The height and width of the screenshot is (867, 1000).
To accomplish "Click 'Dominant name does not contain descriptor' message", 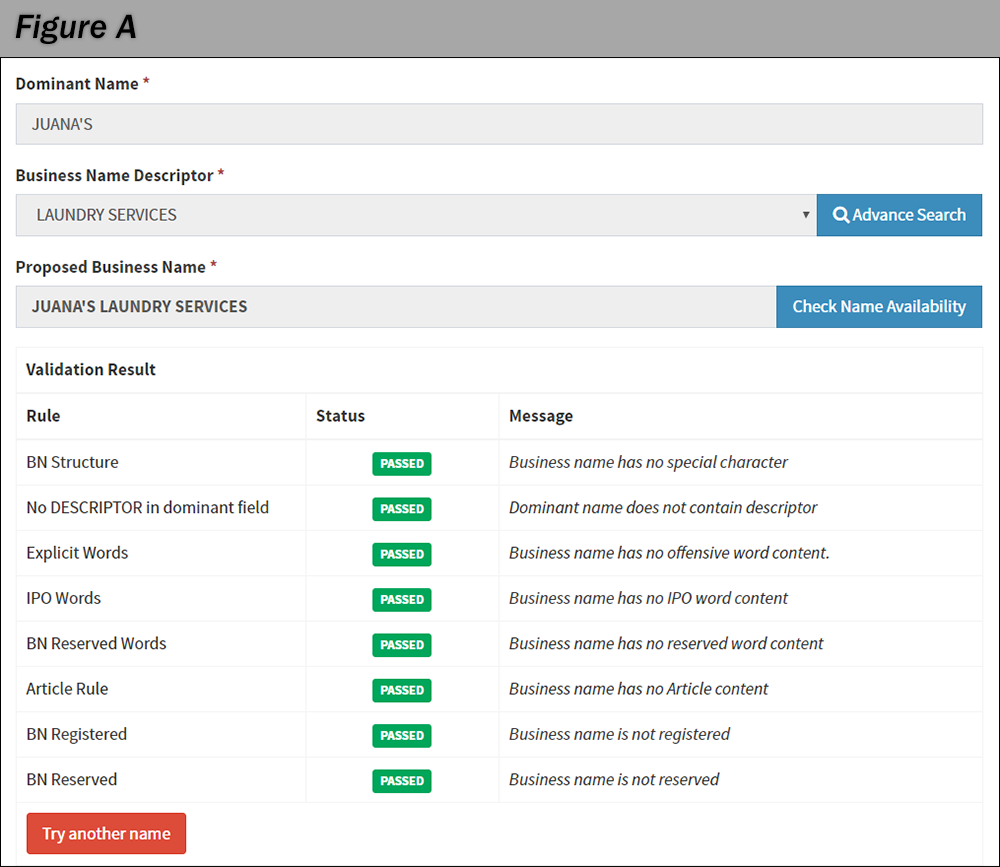I will pos(663,508).
